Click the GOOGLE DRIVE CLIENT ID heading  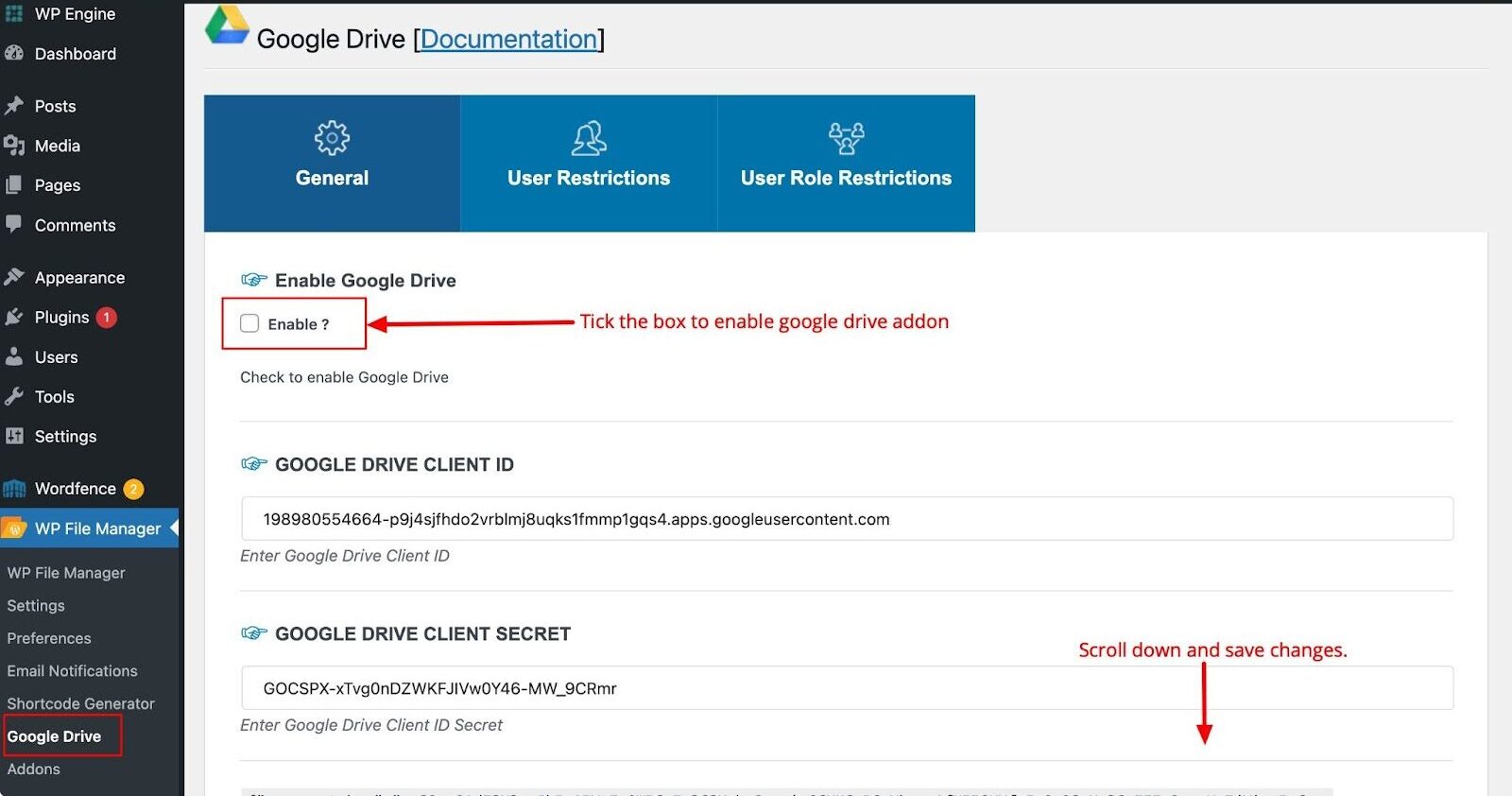tap(394, 464)
